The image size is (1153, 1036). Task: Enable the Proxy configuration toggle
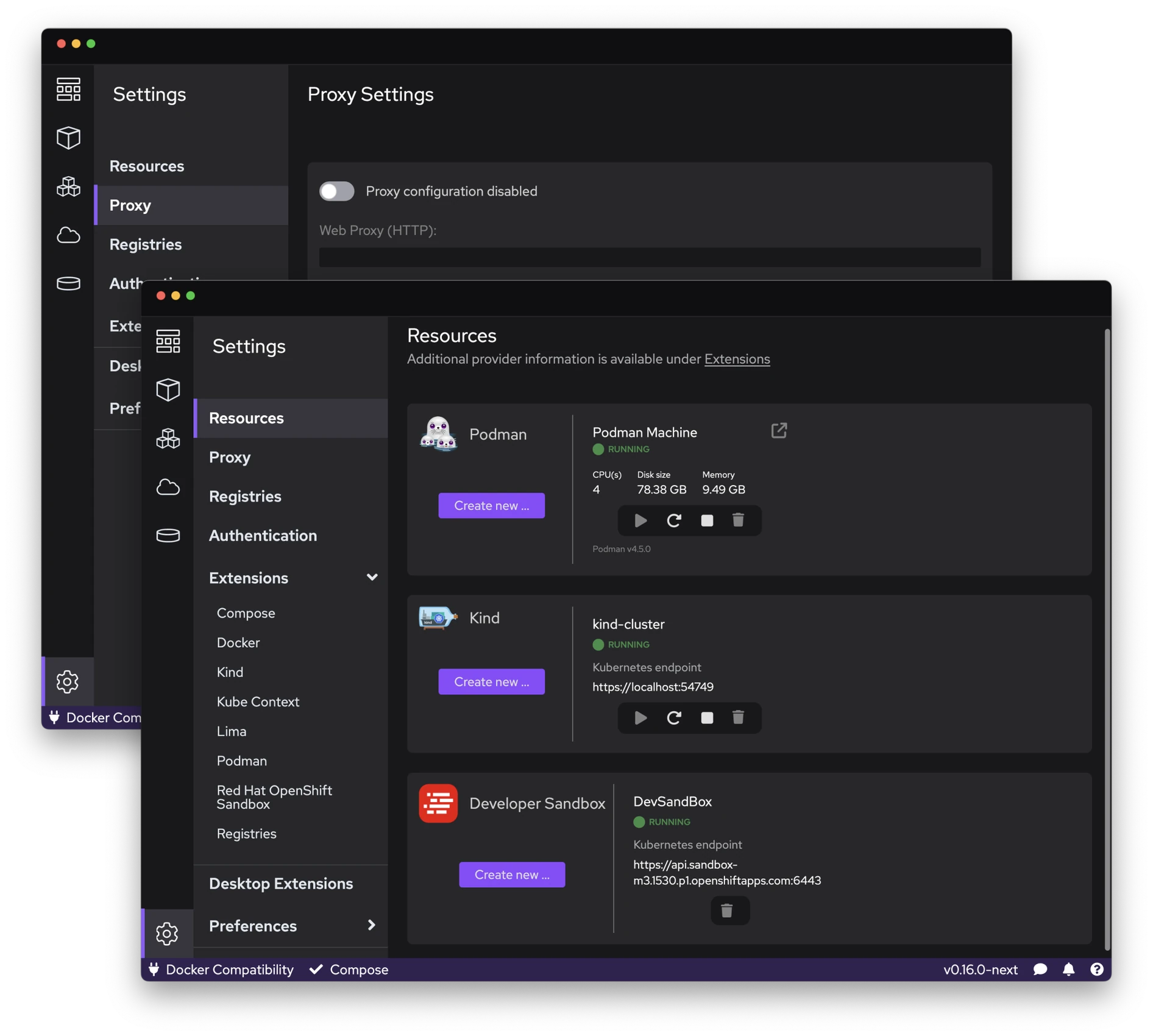point(336,191)
